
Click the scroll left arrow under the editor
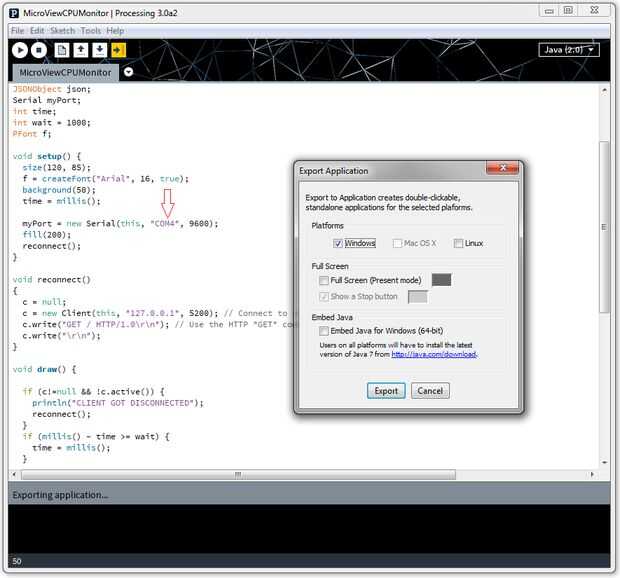coord(14,474)
